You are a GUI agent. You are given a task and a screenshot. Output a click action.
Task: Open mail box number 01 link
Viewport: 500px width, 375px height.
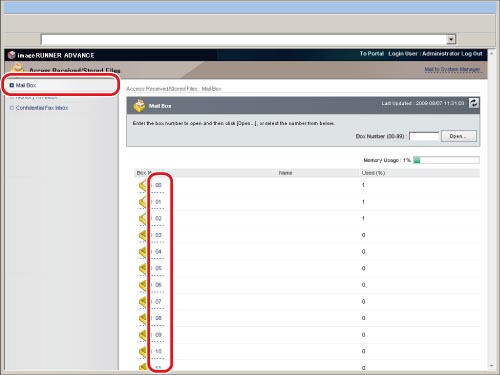coord(158,202)
